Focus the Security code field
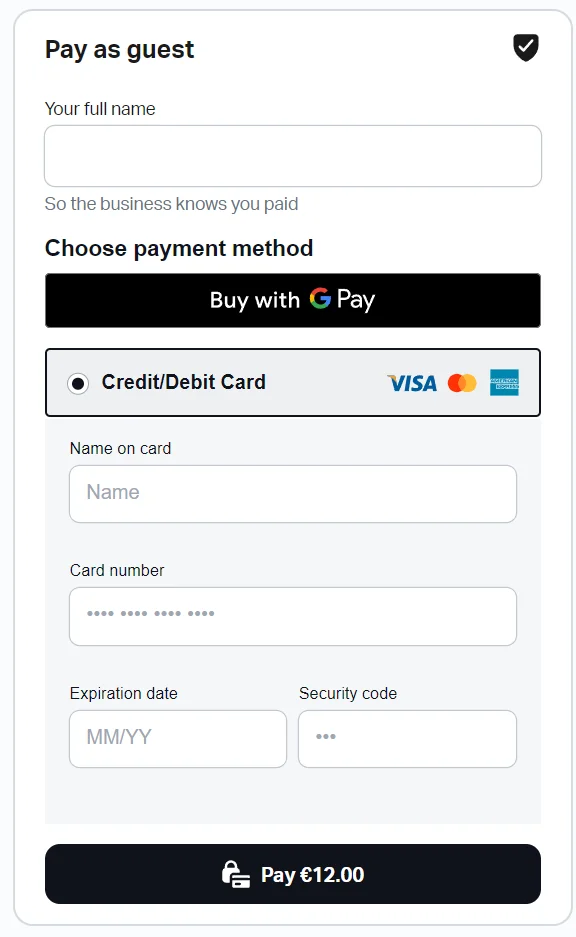The width and height of the screenshot is (576, 937). pos(408,739)
